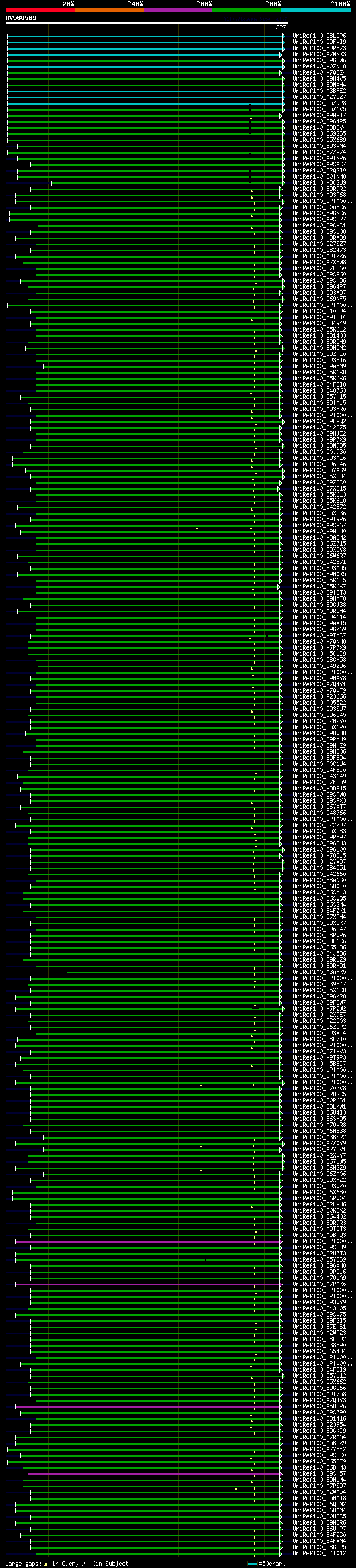Click the cyan ~100% identity legend segment
356x1568 pixels.
click(316, 10)
